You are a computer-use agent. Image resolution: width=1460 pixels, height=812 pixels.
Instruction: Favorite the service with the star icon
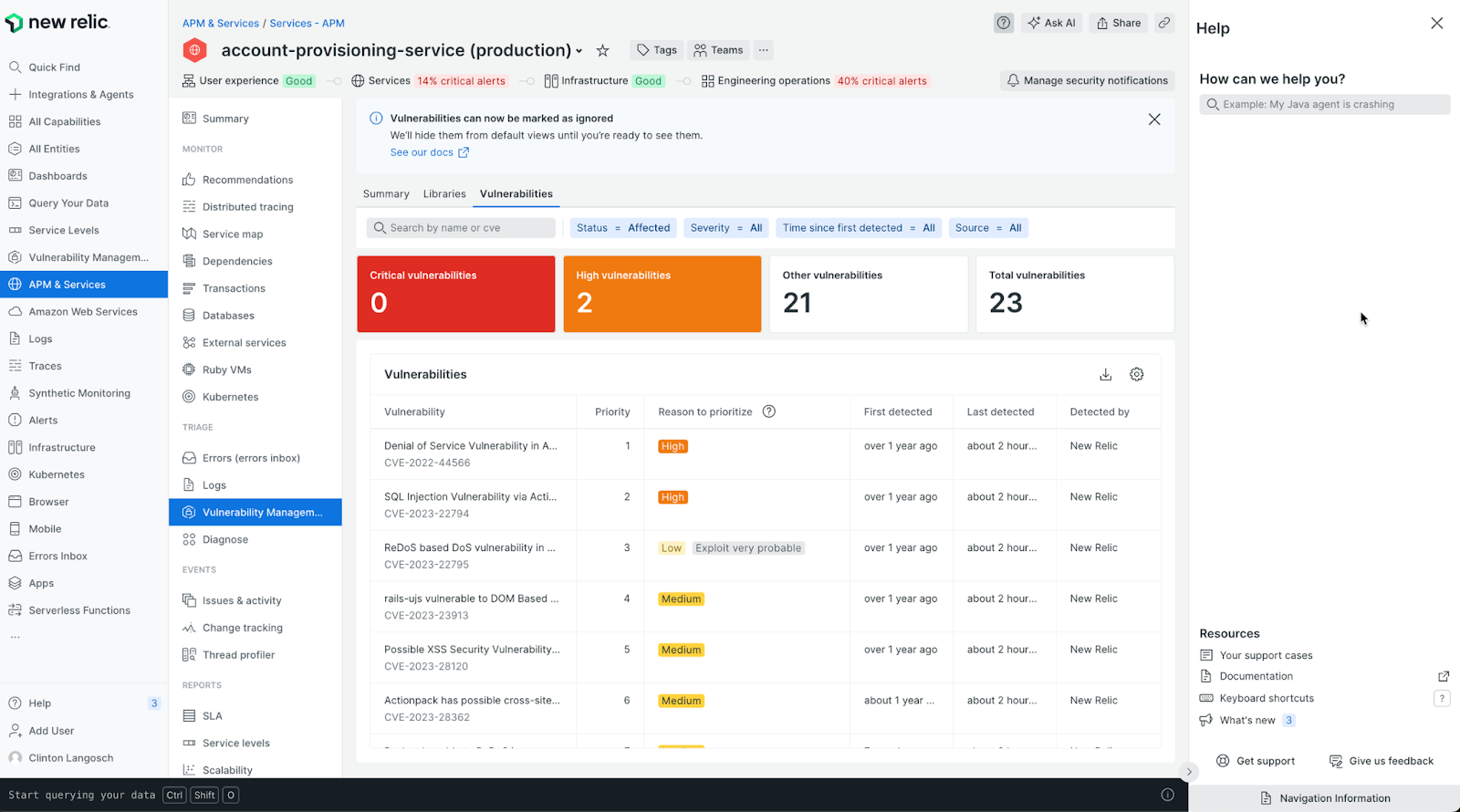(x=602, y=50)
